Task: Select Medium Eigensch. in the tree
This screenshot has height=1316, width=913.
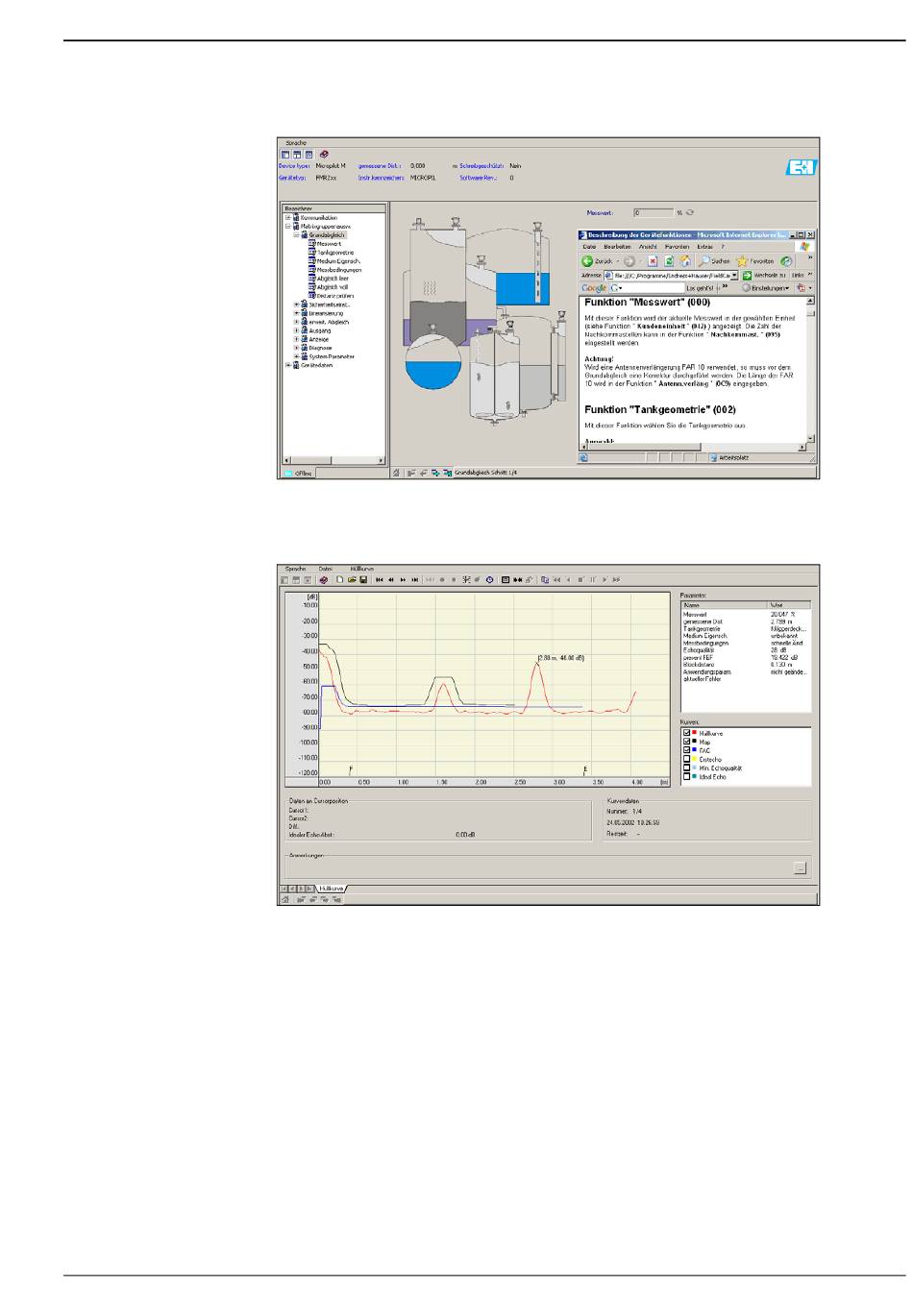Action: tap(338, 261)
